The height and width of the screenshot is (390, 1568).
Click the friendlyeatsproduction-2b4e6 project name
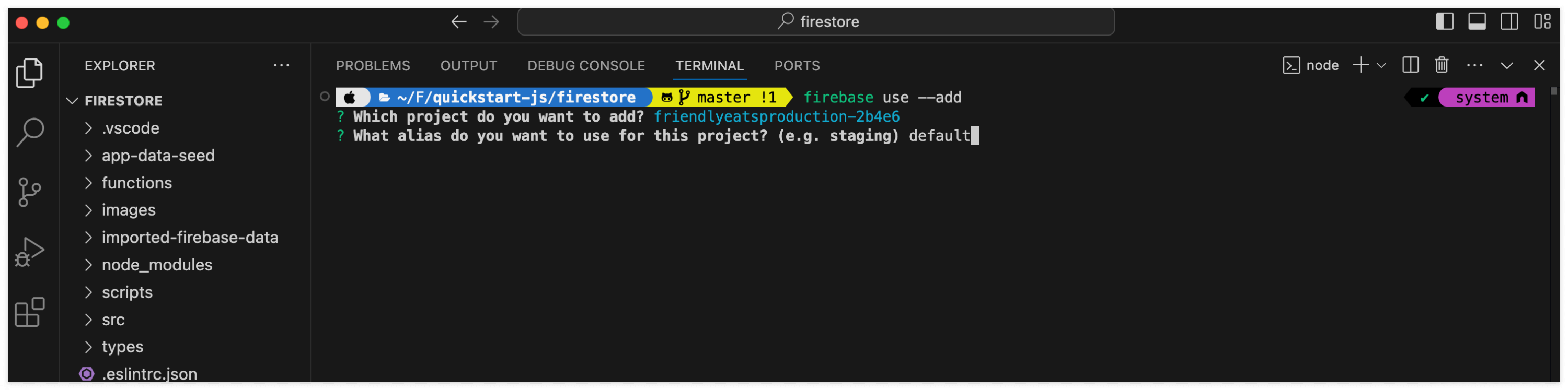(x=776, y=117)
